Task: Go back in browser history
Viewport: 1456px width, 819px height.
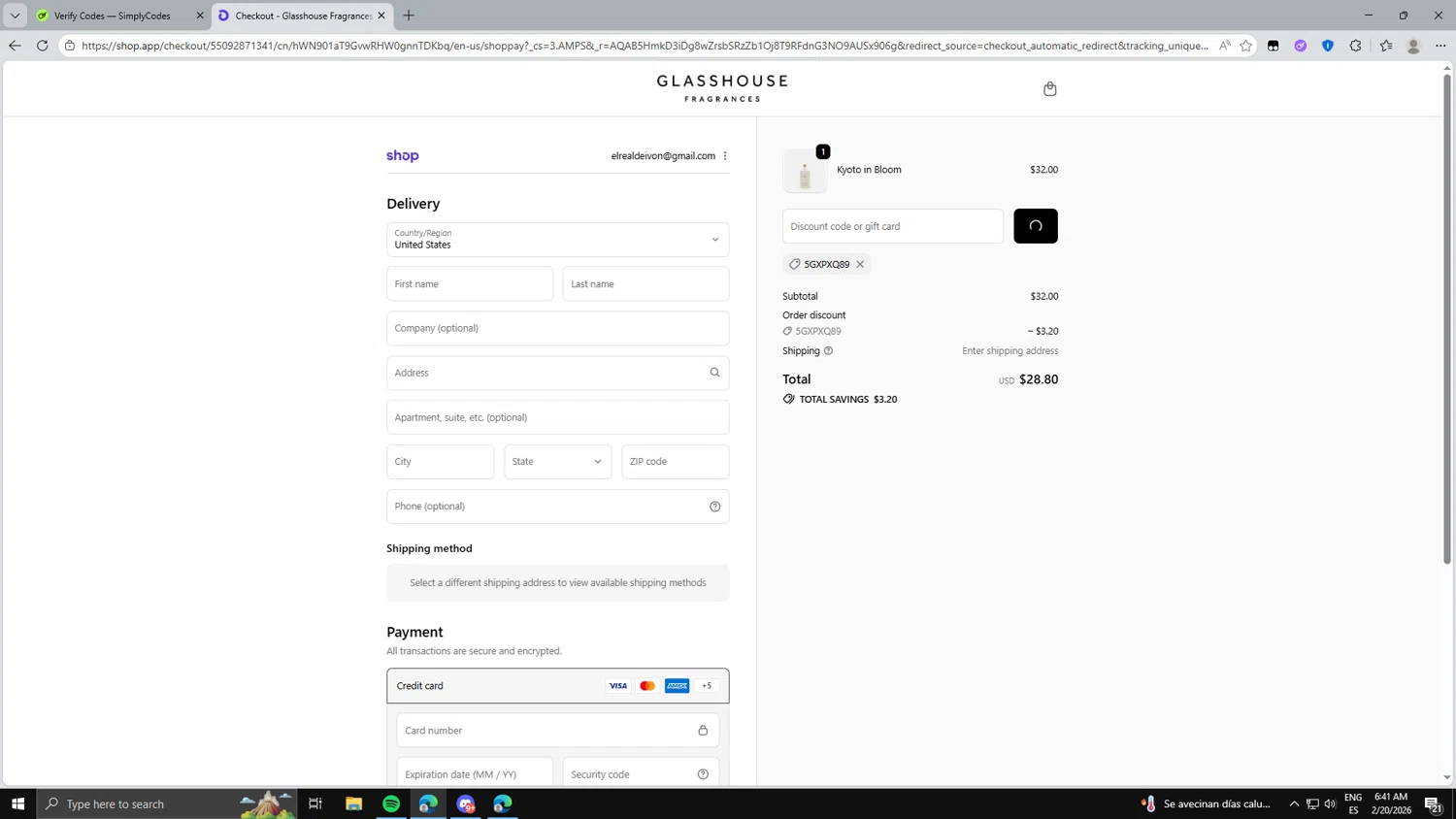Action: tap(15, 46)
